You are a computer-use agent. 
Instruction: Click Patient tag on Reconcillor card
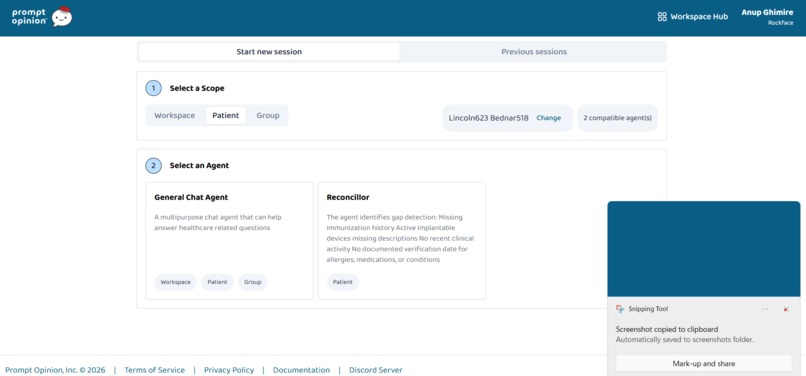pos(343,282)
